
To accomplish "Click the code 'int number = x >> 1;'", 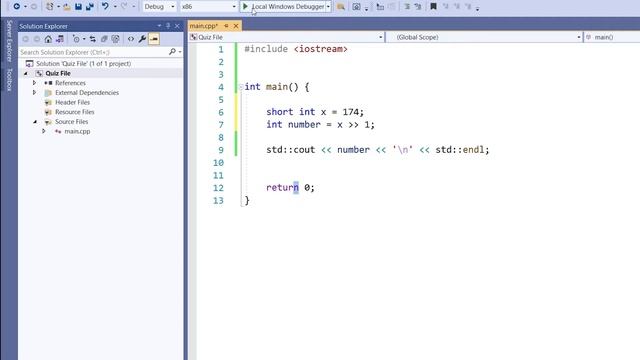I will (320, 124).
